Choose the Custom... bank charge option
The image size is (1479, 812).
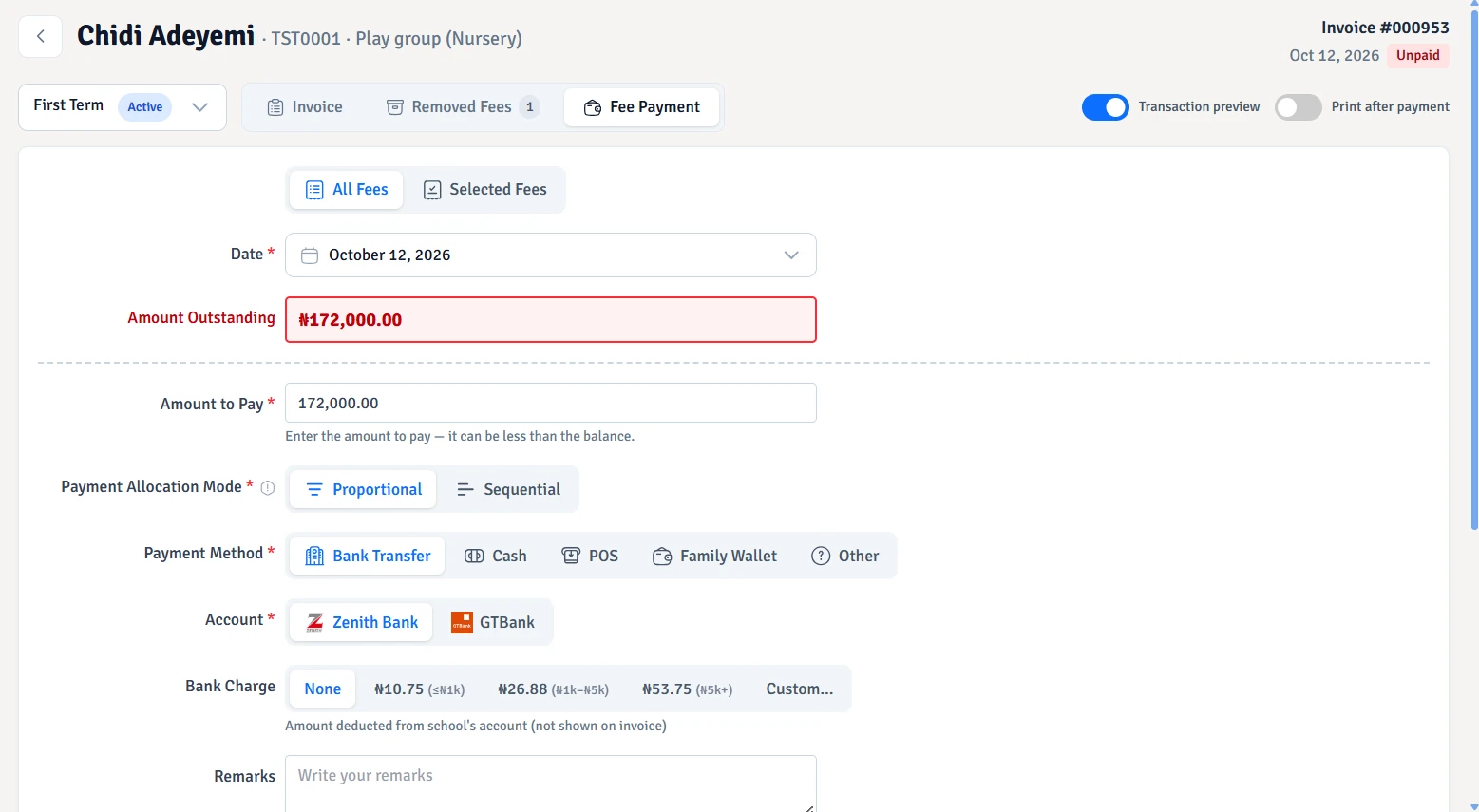pyautogui.click(x=800, y=689)
